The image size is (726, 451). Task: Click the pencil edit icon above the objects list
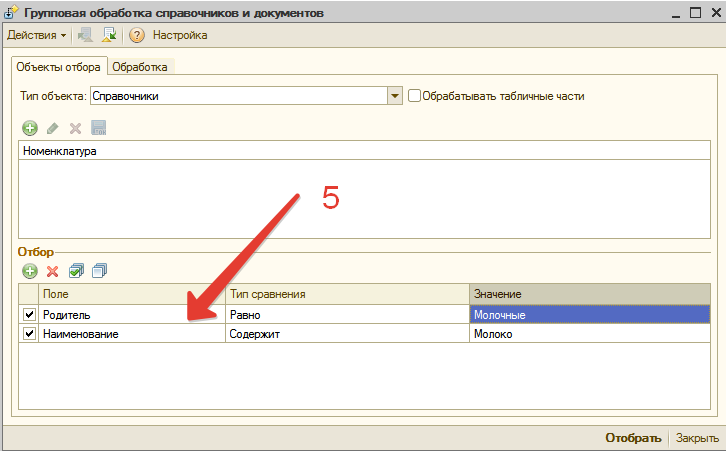tap(53, 128)
